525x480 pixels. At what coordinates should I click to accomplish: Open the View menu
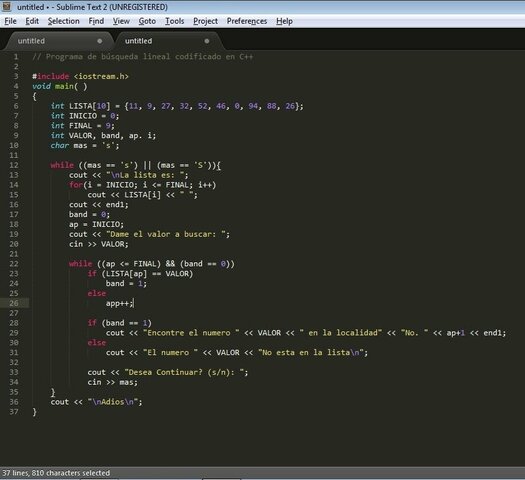point(121,21)
